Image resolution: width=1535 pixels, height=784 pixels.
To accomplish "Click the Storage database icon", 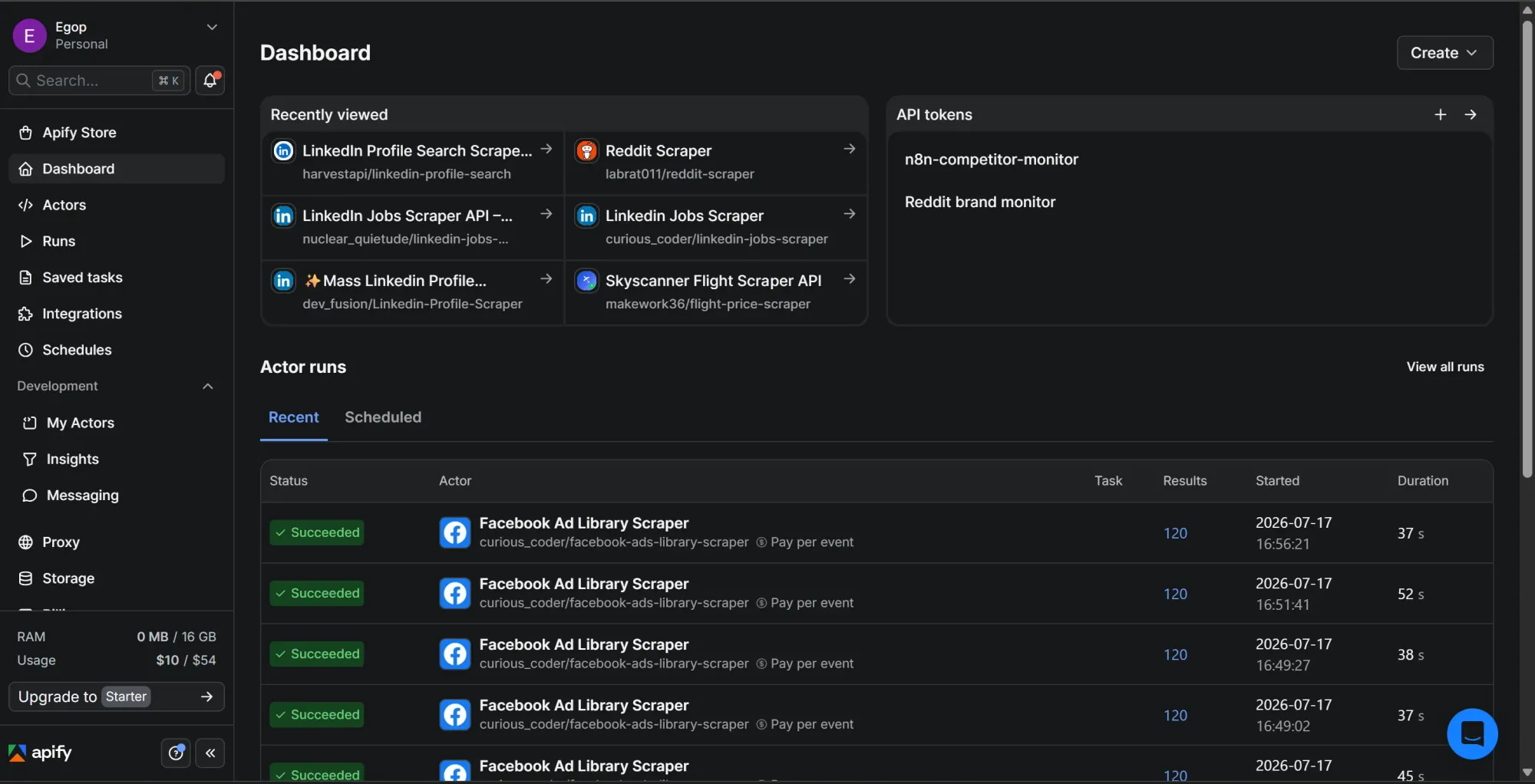I will 25,578.
